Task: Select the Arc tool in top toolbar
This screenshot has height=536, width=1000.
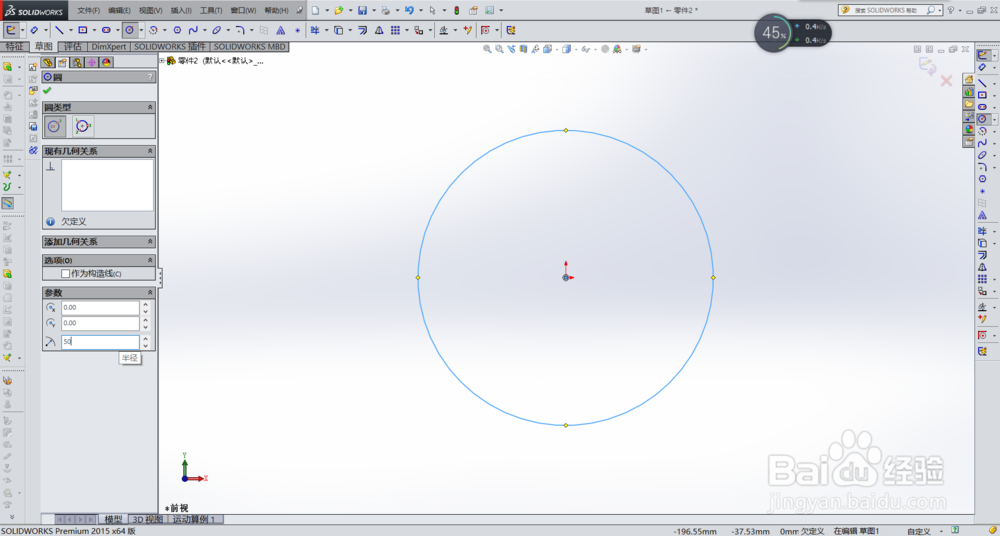Action: pos(153,30)
